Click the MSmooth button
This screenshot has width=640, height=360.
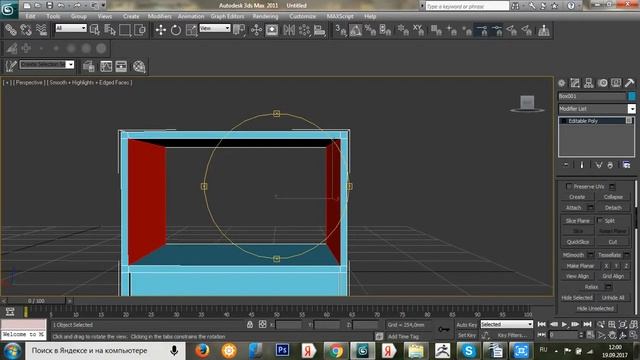tap(573, 255)
